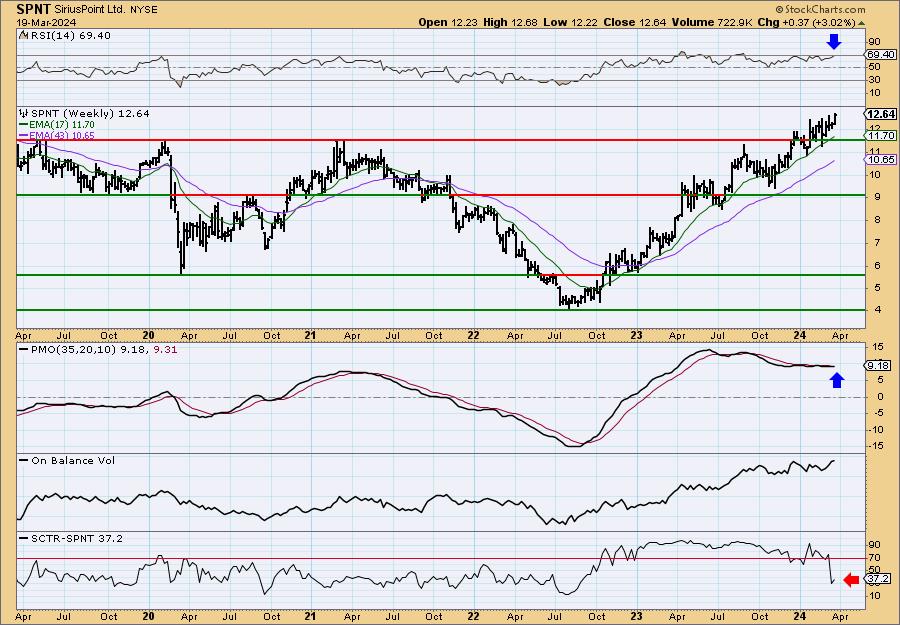Click the SPNT ticker symbol in header
Screen dimensions: 900x625
pos(33,9)
